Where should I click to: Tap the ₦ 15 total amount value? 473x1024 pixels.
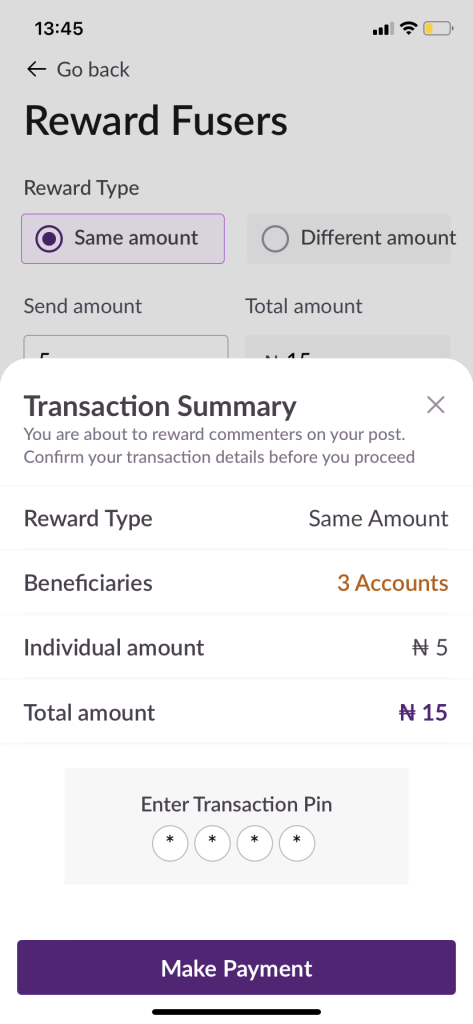tap(423, 712)
